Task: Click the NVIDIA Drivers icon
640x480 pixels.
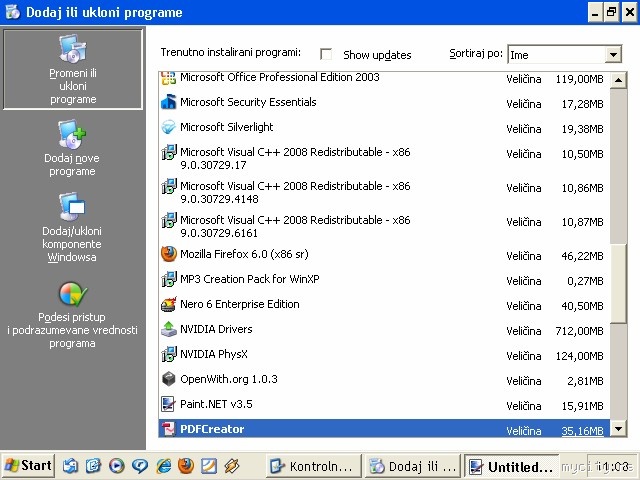Action: point(169,329)
